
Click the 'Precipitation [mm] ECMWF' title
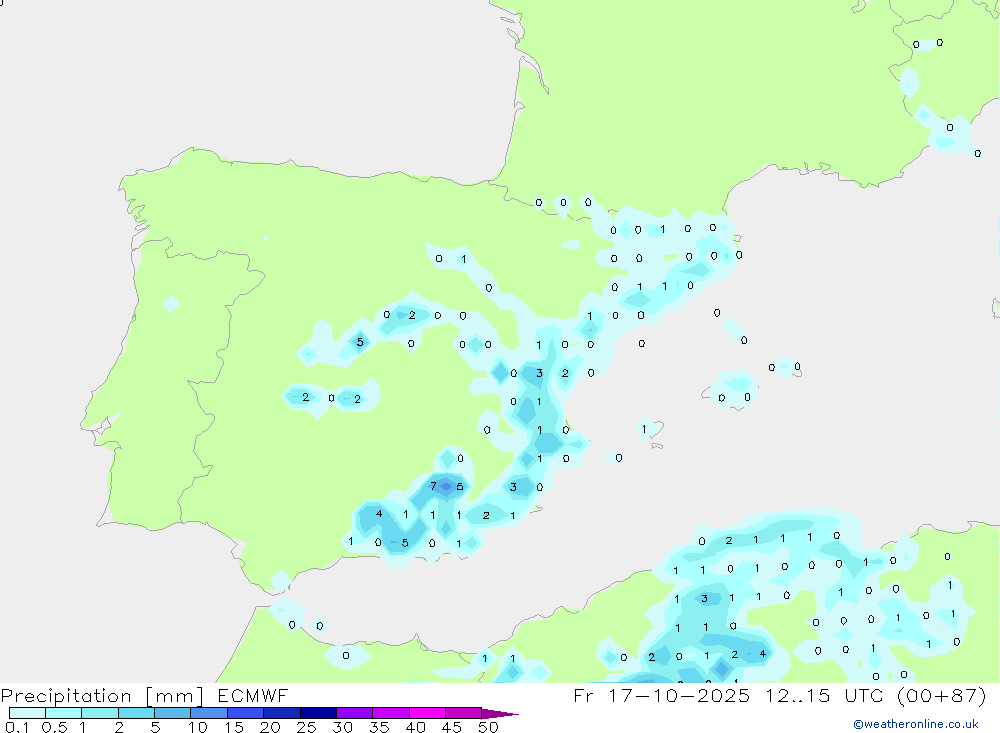145,695
